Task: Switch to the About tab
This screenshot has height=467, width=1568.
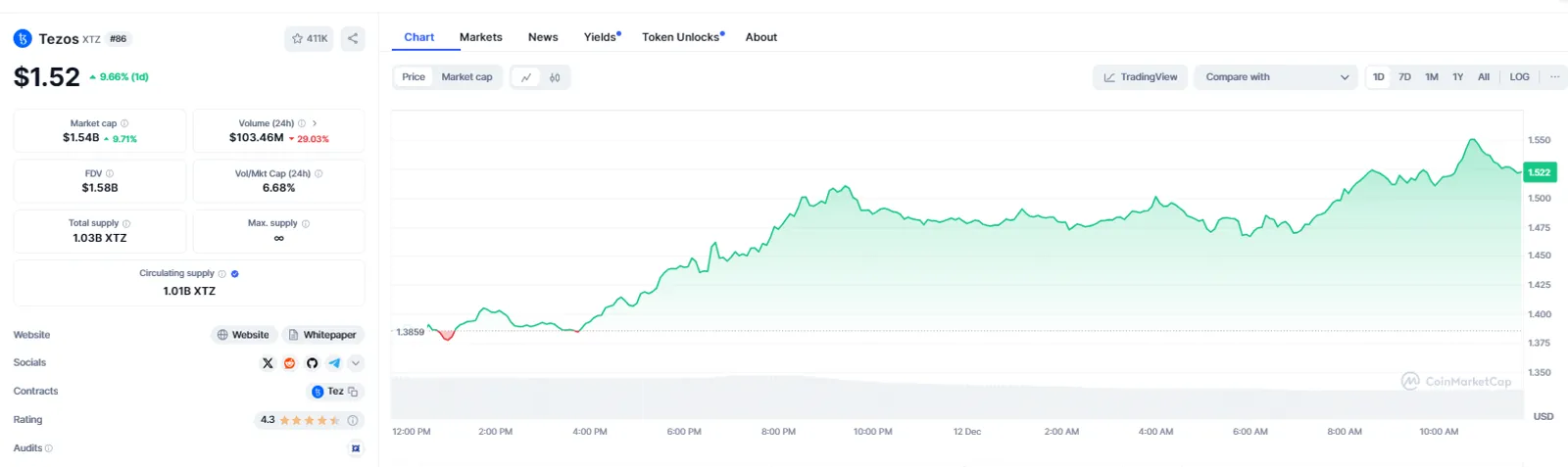Action: point(761,37)
